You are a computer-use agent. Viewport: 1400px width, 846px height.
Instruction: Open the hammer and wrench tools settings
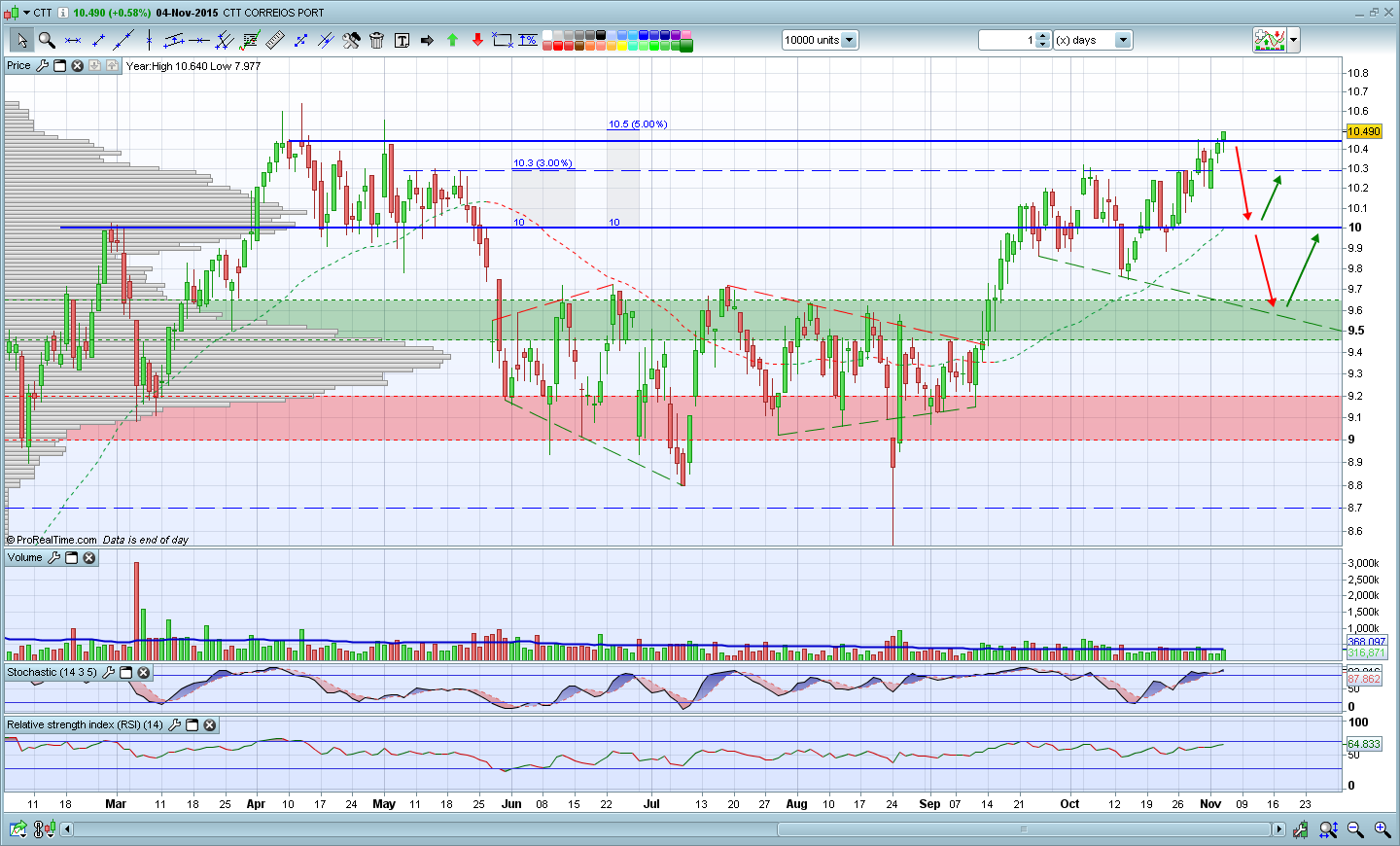point(351,40)
